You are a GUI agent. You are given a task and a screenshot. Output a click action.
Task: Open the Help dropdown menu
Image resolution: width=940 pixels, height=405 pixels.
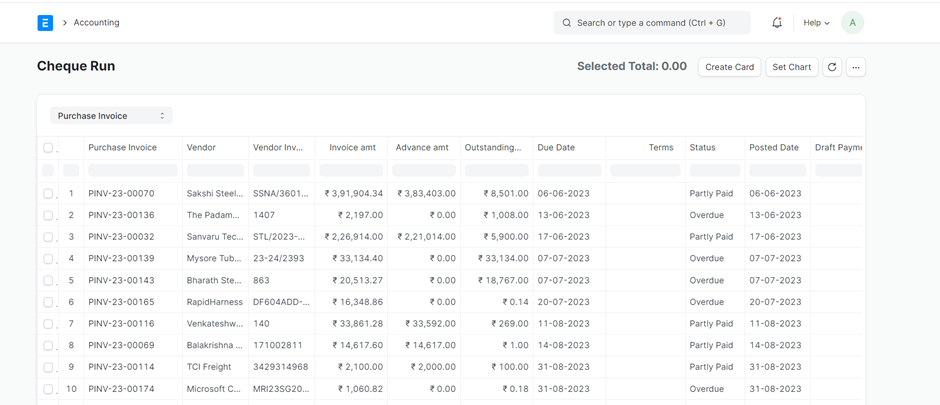pos(816,23)
